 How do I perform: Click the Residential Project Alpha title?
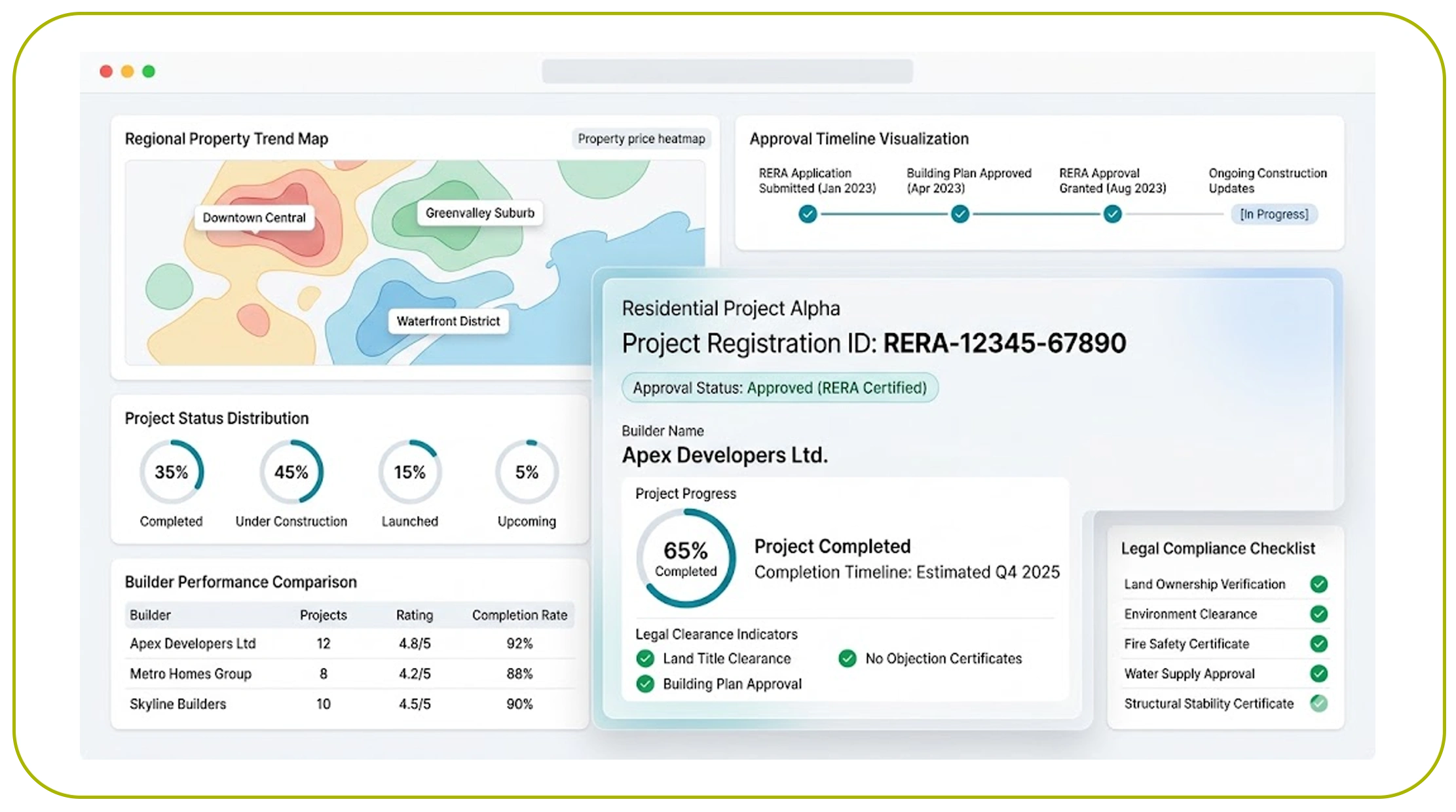tap(731, 308)
